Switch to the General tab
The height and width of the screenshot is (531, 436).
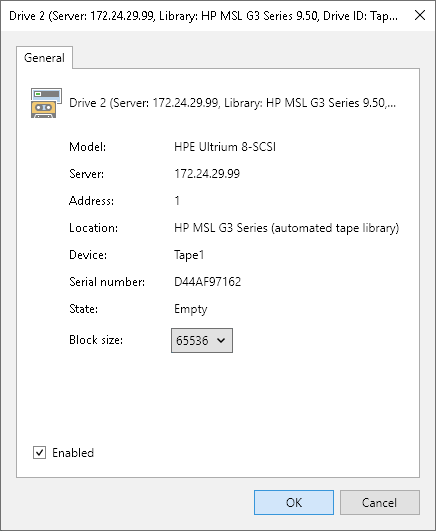44,58
